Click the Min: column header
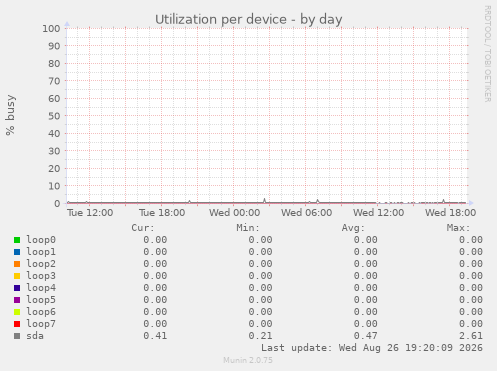 [248, 228]
